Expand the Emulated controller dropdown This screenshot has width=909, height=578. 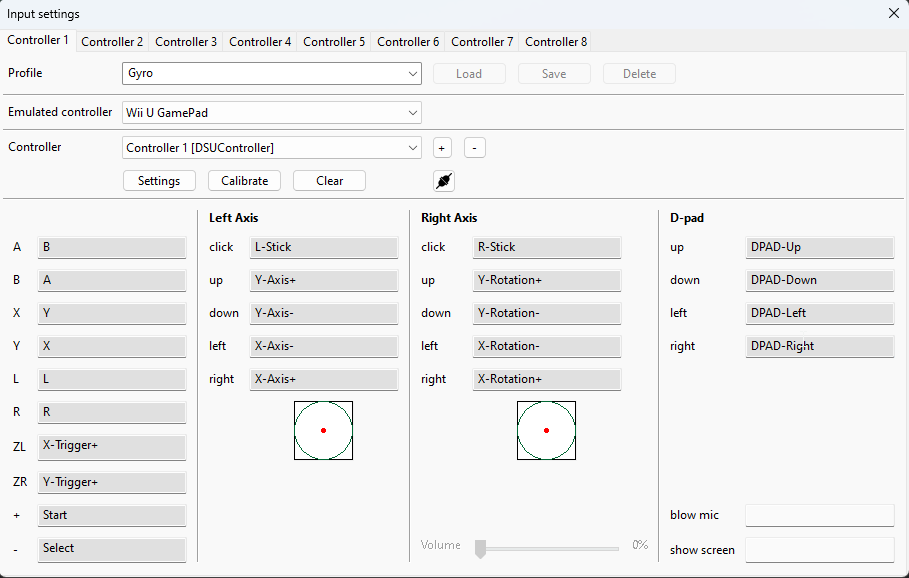[x=271, y=113]
